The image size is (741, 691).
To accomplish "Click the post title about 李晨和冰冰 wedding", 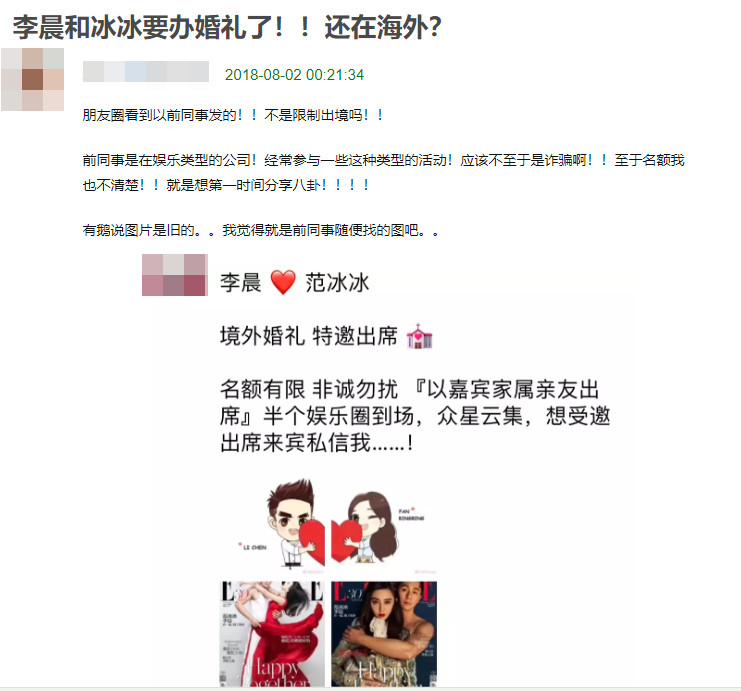I will (x=227, y=27).
